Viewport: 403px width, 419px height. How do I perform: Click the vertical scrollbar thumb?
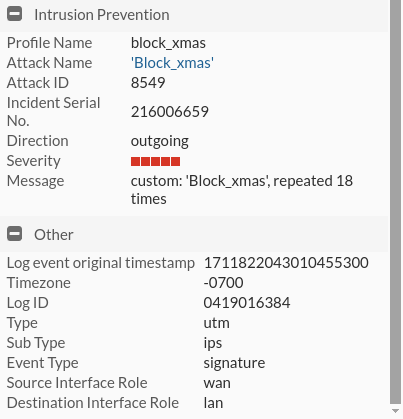[396, 202]
